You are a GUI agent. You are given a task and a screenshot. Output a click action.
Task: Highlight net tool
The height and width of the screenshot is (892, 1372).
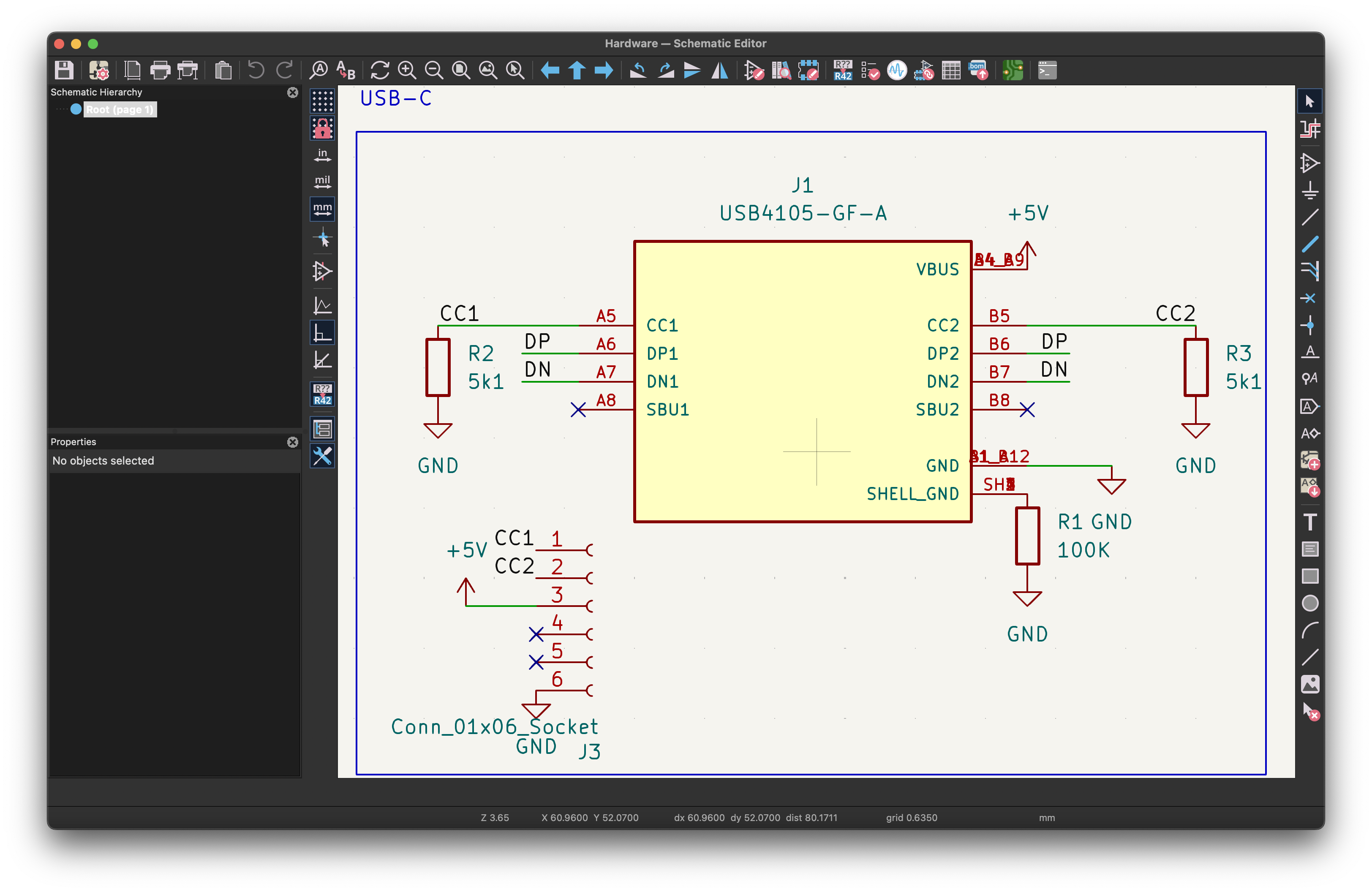click(1310, 128)
